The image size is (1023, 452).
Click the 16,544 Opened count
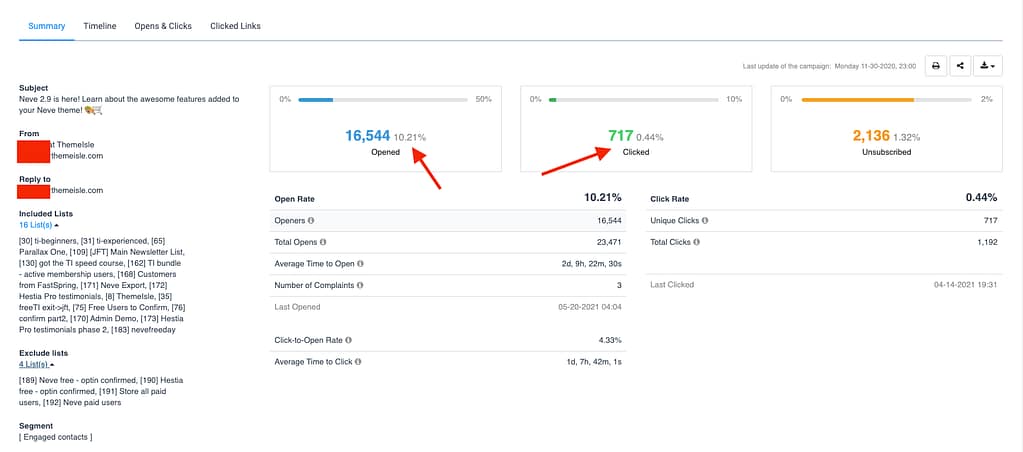[x=367, y=135]
